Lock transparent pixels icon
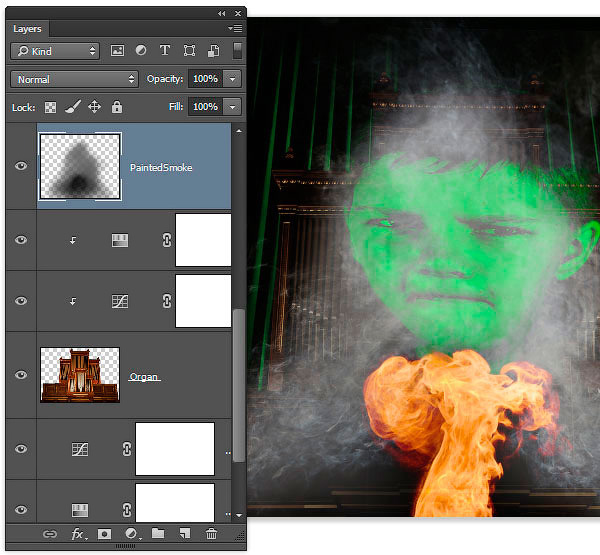 click(x=51, y=107)
